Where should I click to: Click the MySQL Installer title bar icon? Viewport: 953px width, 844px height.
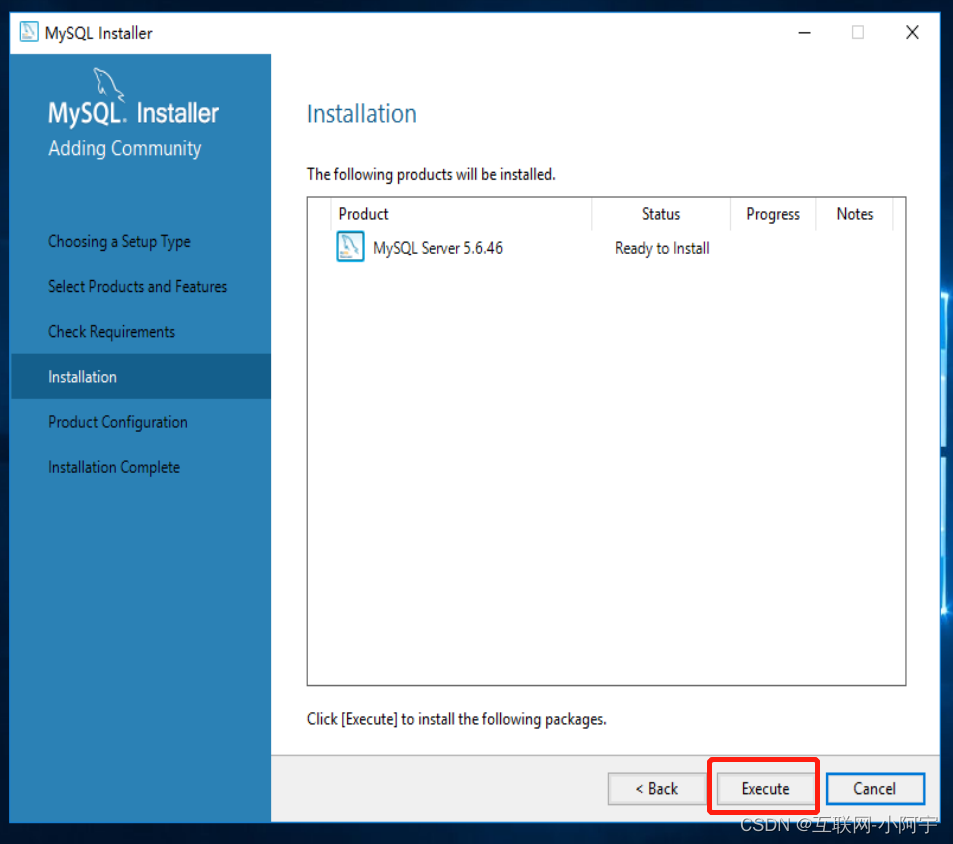coord(28,32)
